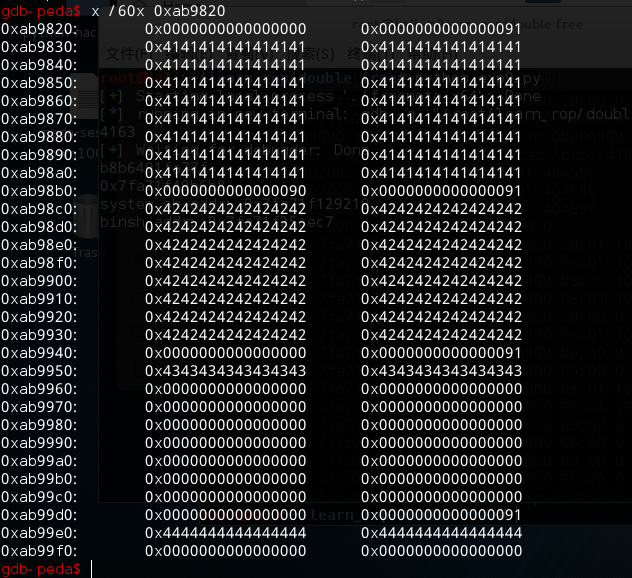Select address label 0xab9840:
Image resolution: width=632 pixels, height=578 pixels.
tap(39, 65)
